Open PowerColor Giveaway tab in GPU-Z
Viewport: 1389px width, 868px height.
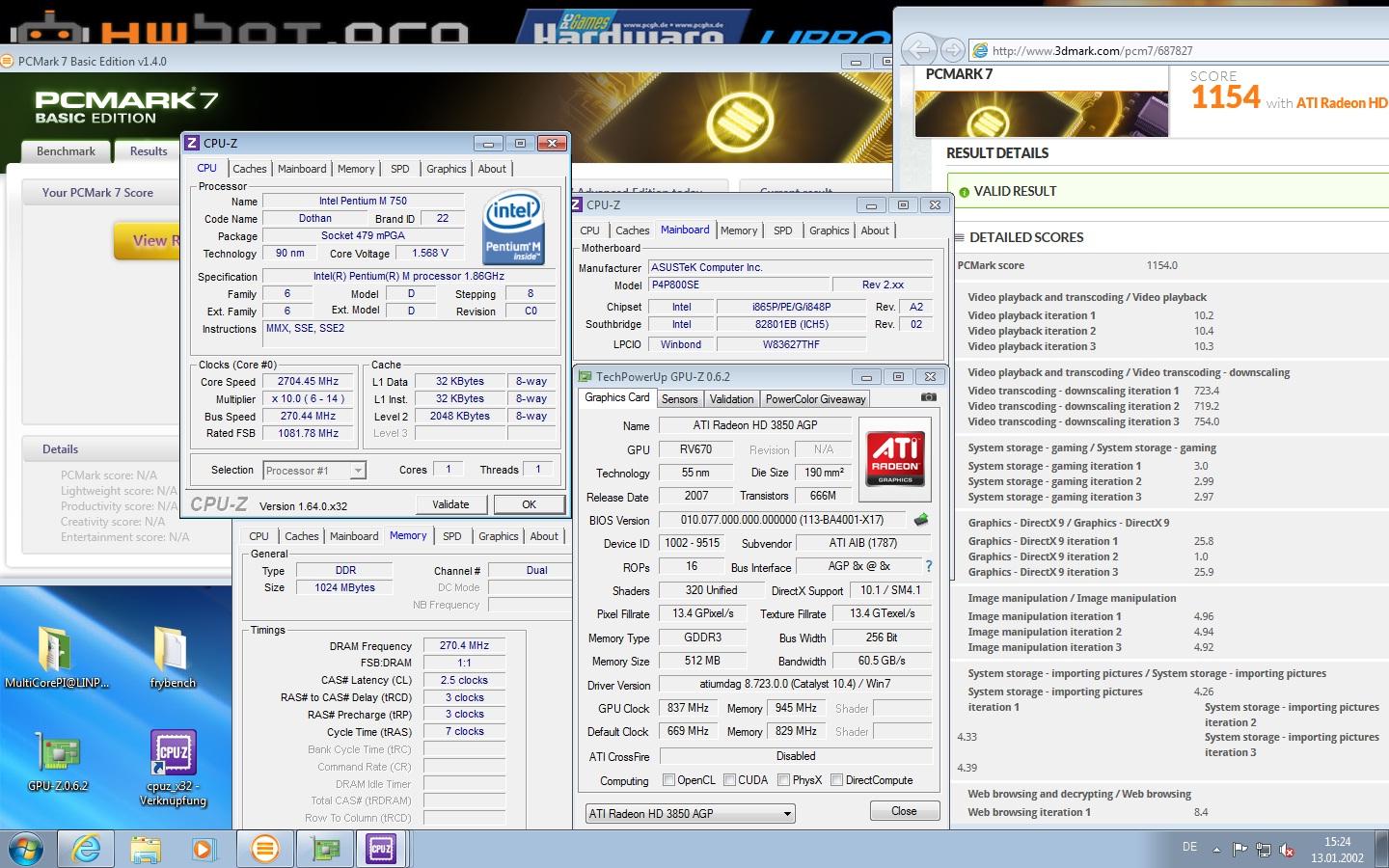click(x=816, y=398)
